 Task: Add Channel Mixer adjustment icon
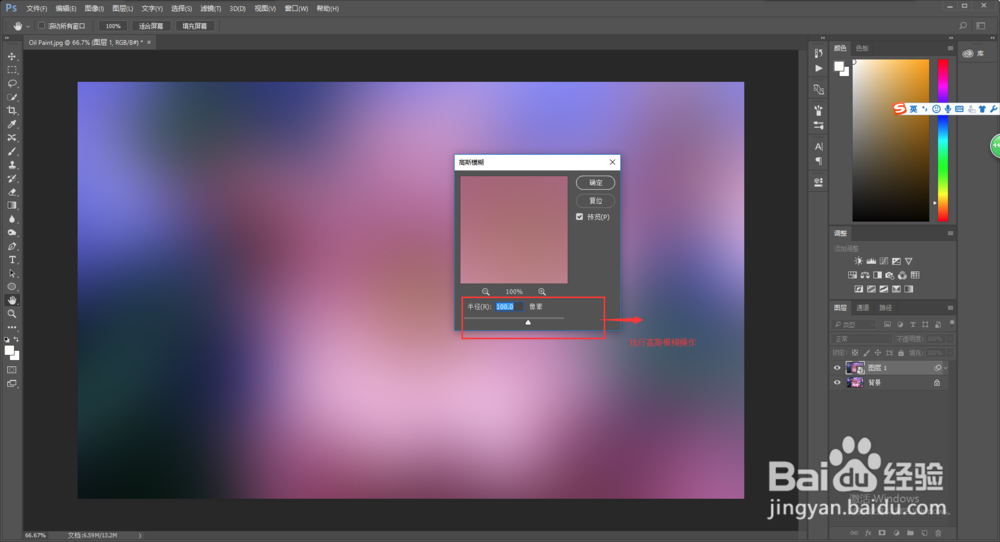pos(902,275)
